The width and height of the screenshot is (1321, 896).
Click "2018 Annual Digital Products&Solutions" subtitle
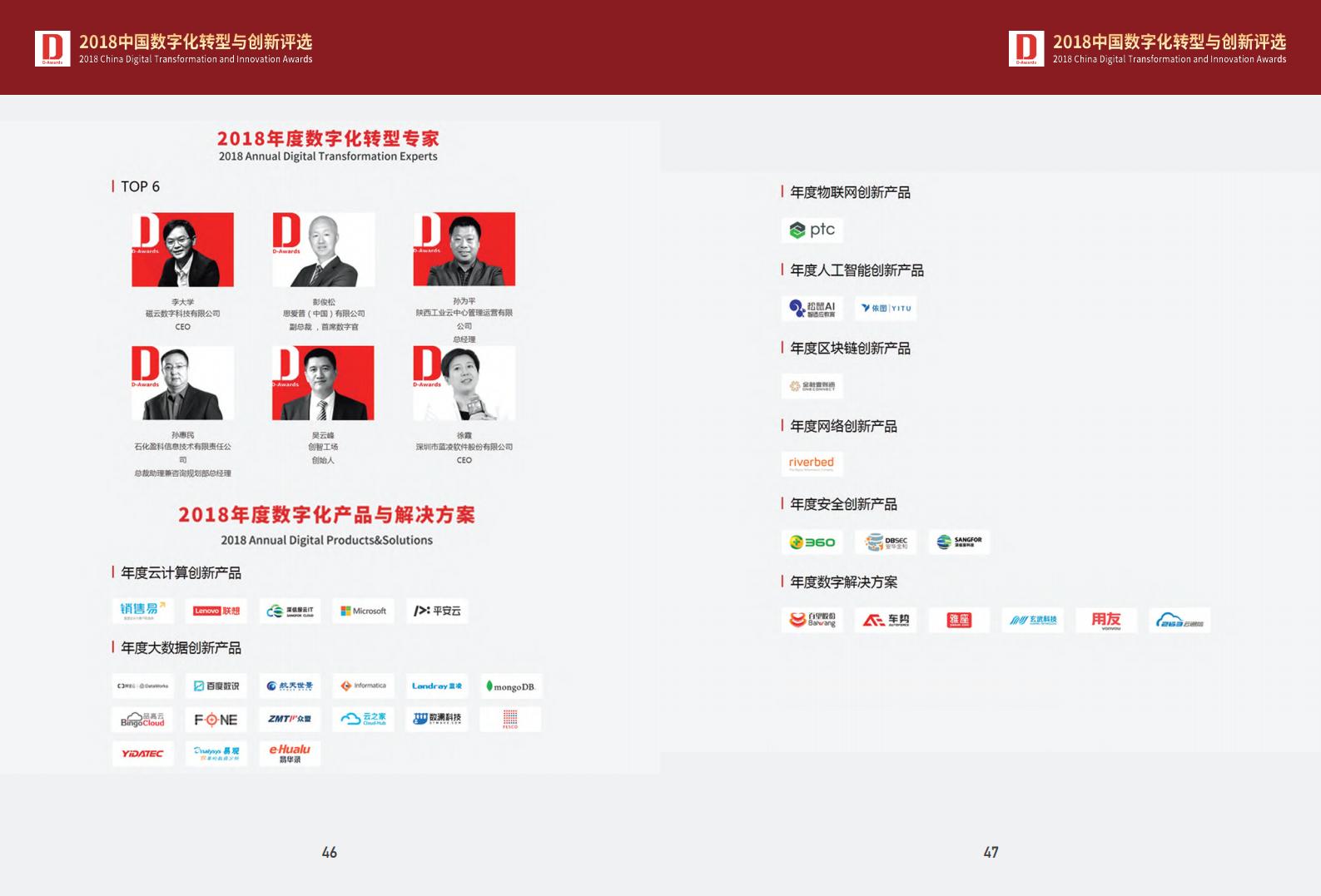click(326, 540)
